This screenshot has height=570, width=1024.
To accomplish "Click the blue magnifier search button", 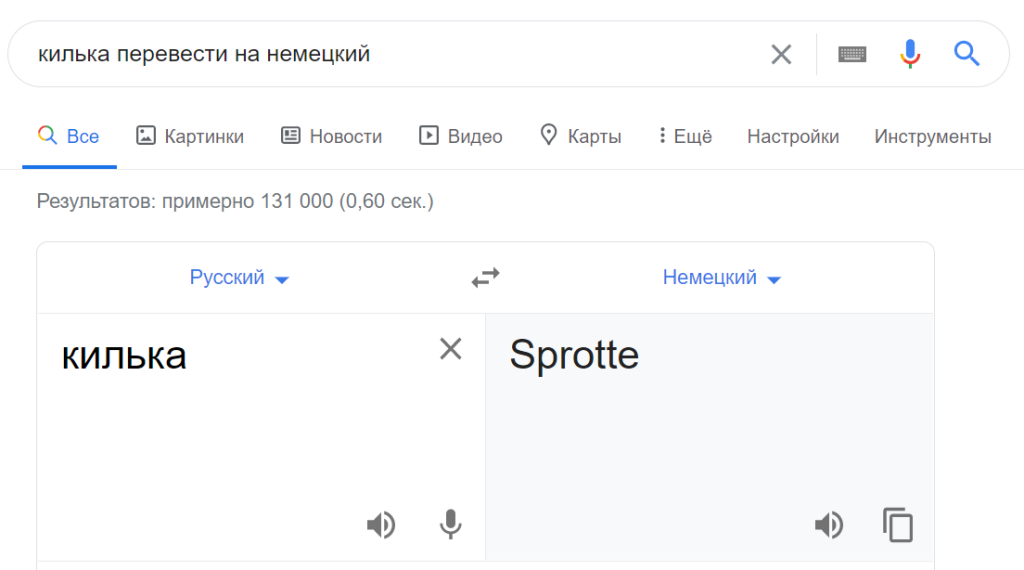I will click(966, 54).
